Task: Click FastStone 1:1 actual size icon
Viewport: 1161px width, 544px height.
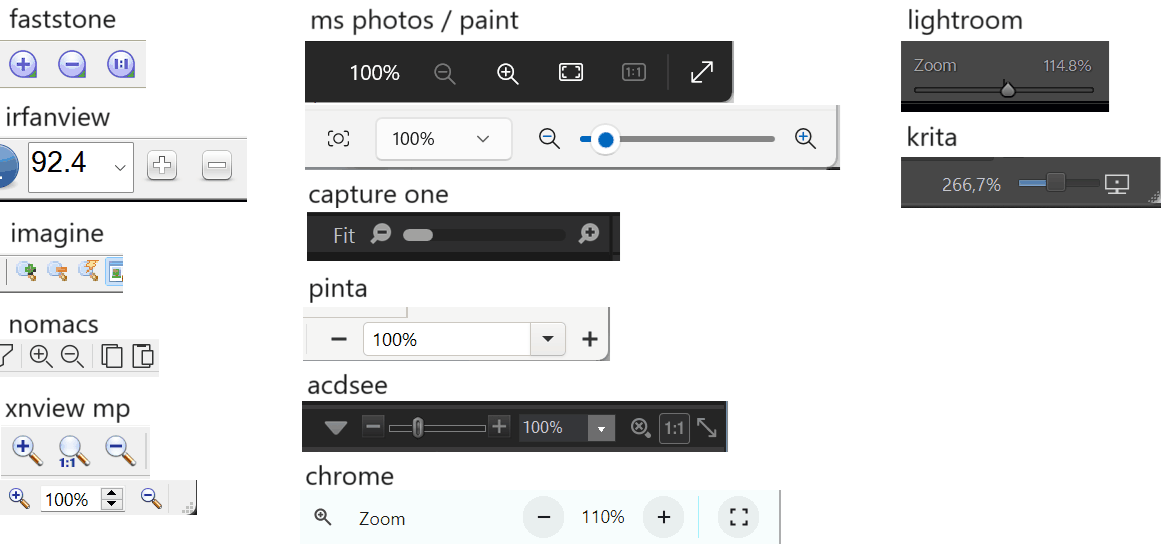Action: [x=120, y=65]
